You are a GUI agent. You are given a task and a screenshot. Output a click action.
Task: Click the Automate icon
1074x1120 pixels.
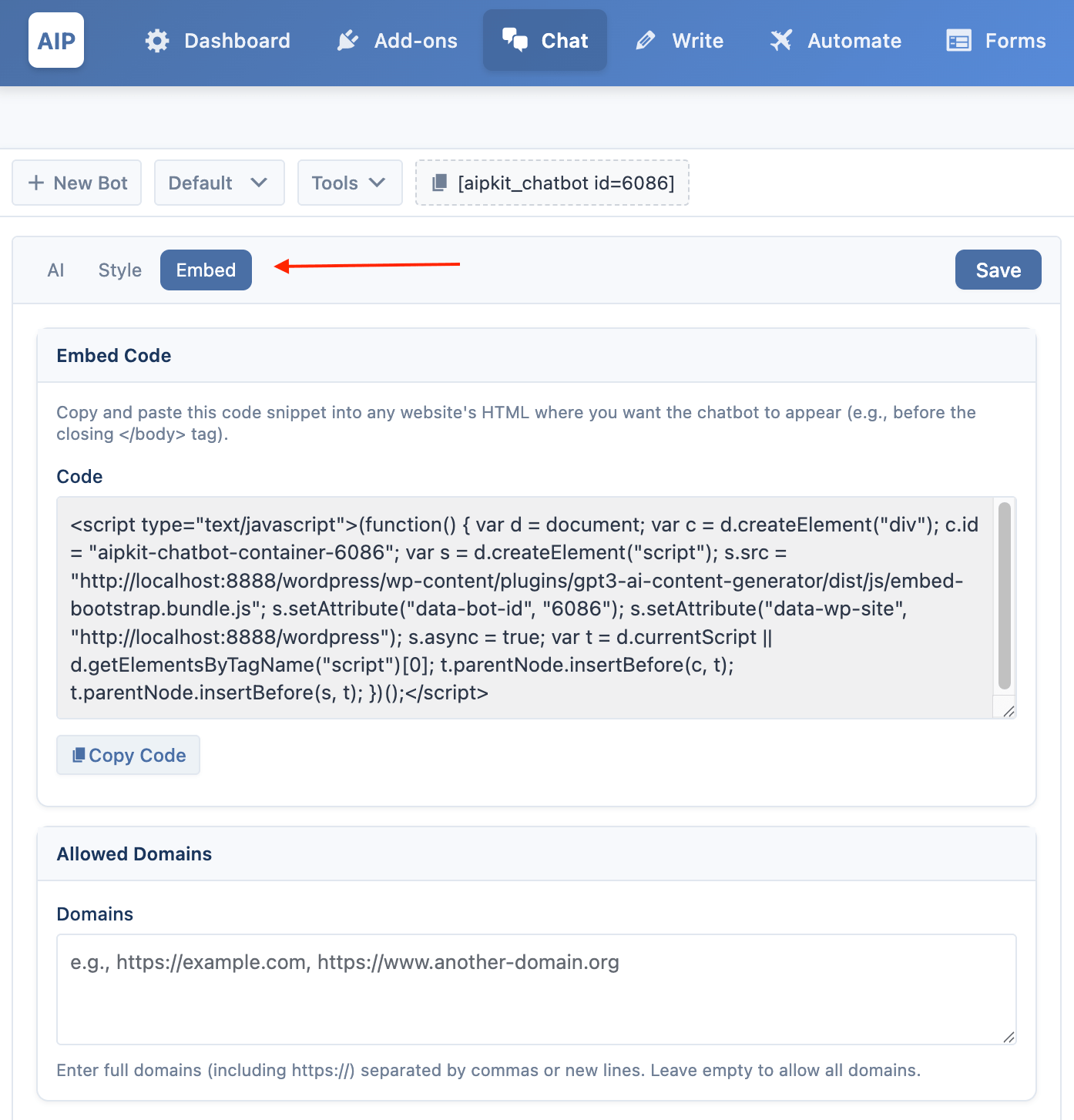(781, 41)
